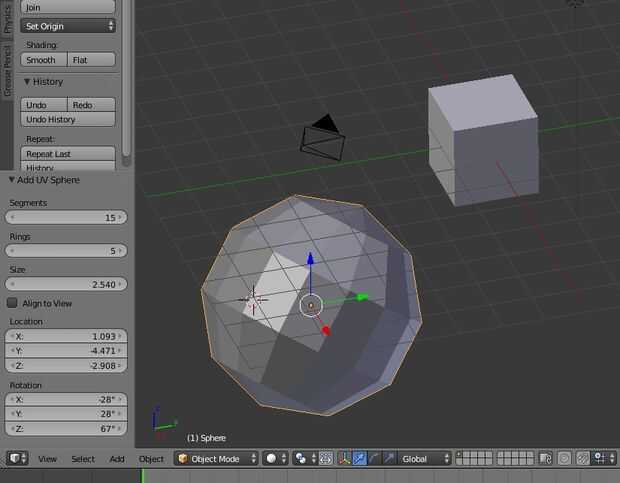Click the Redo button
Image resolution: width=620 pixels, height=483 pixels.
(x=92, y=105)
